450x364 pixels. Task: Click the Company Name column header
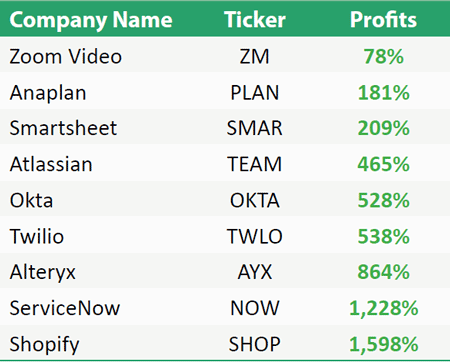[91, 20]
